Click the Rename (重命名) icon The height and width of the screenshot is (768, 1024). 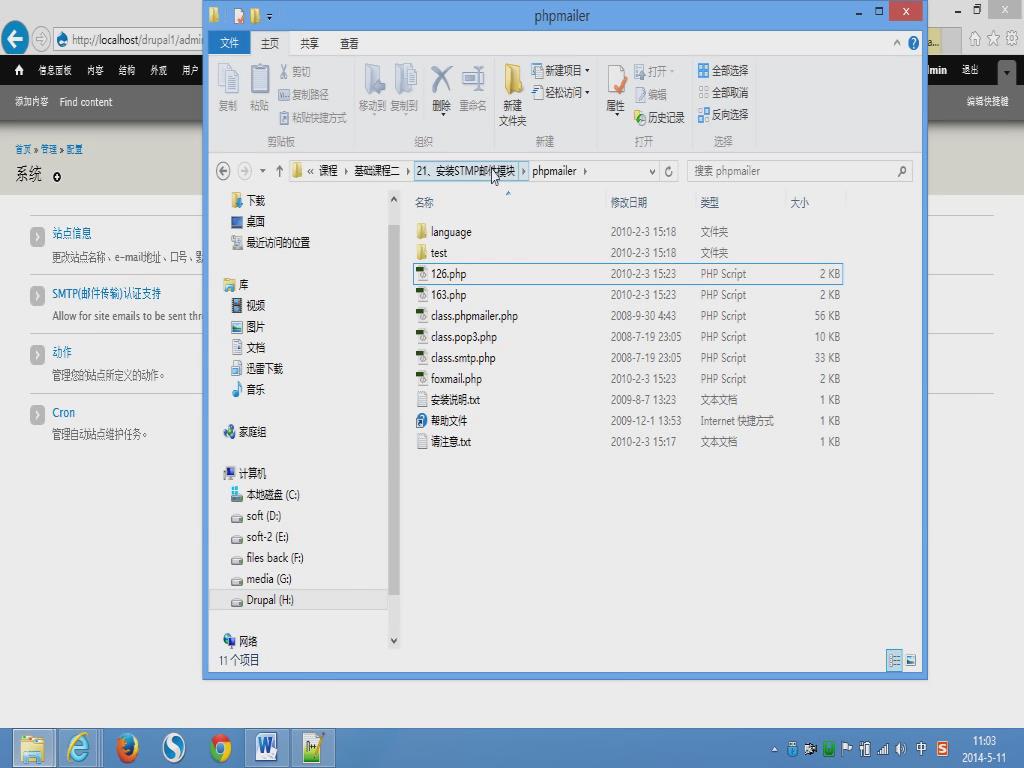click(473, 87)
